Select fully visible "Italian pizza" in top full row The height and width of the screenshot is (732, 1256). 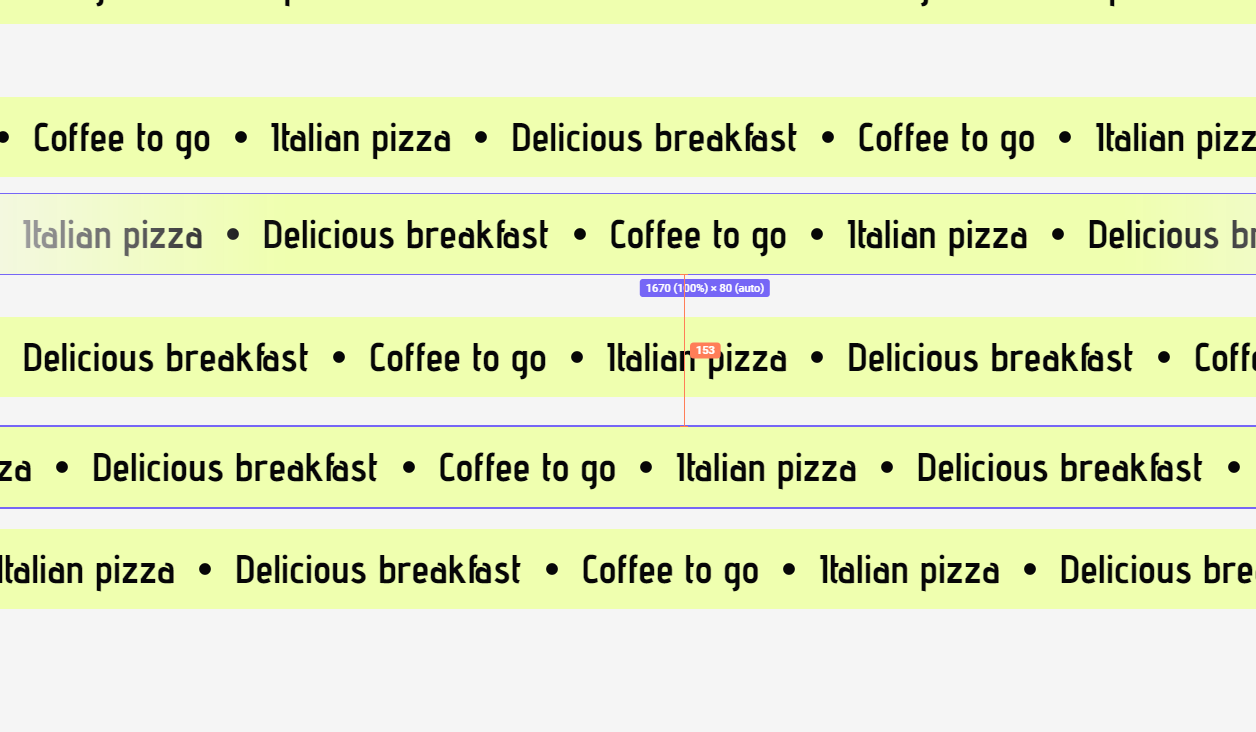tap(361, 138)
